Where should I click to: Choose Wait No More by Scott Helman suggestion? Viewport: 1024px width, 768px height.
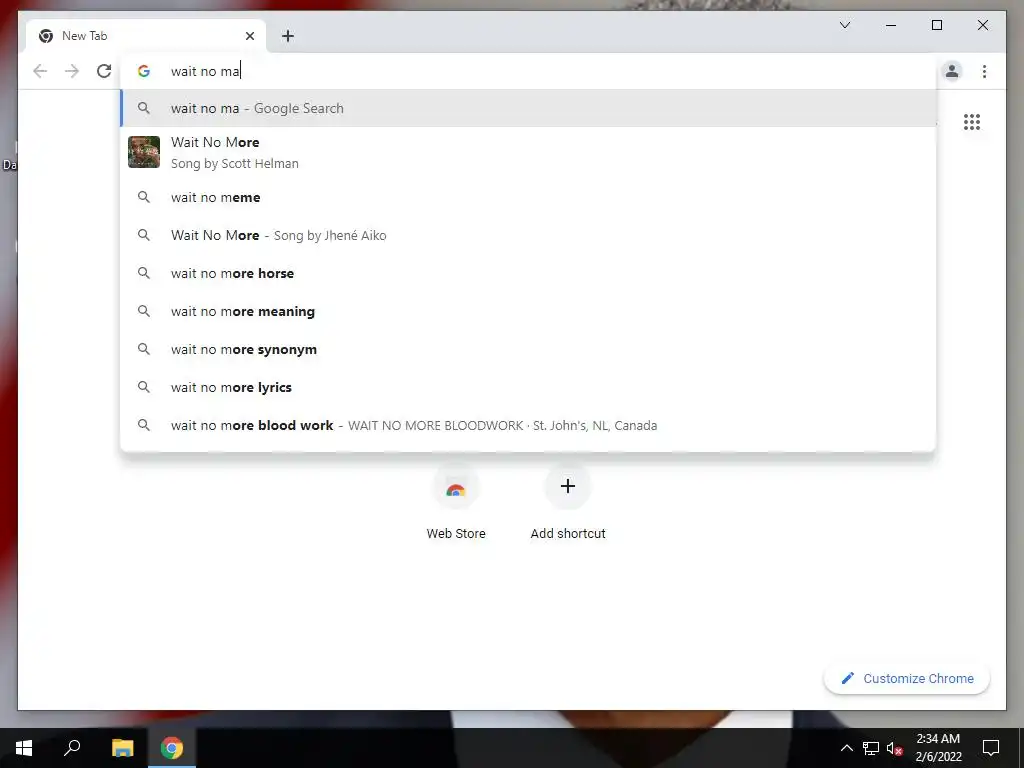tap(528, 152)
